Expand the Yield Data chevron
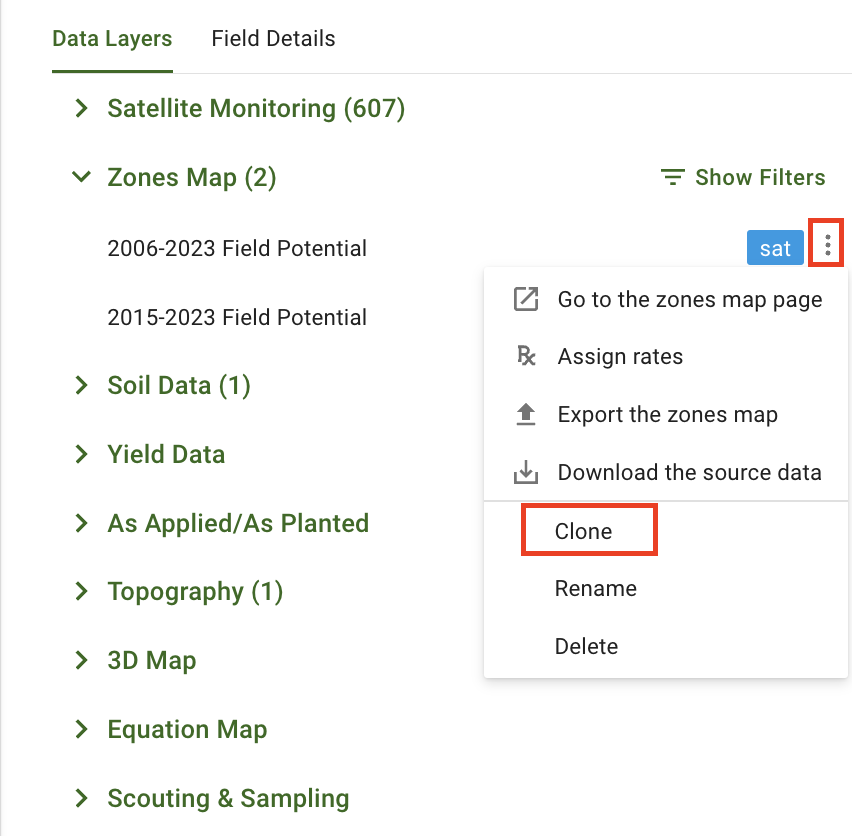The image size is (852, 836). click(82, 454)
